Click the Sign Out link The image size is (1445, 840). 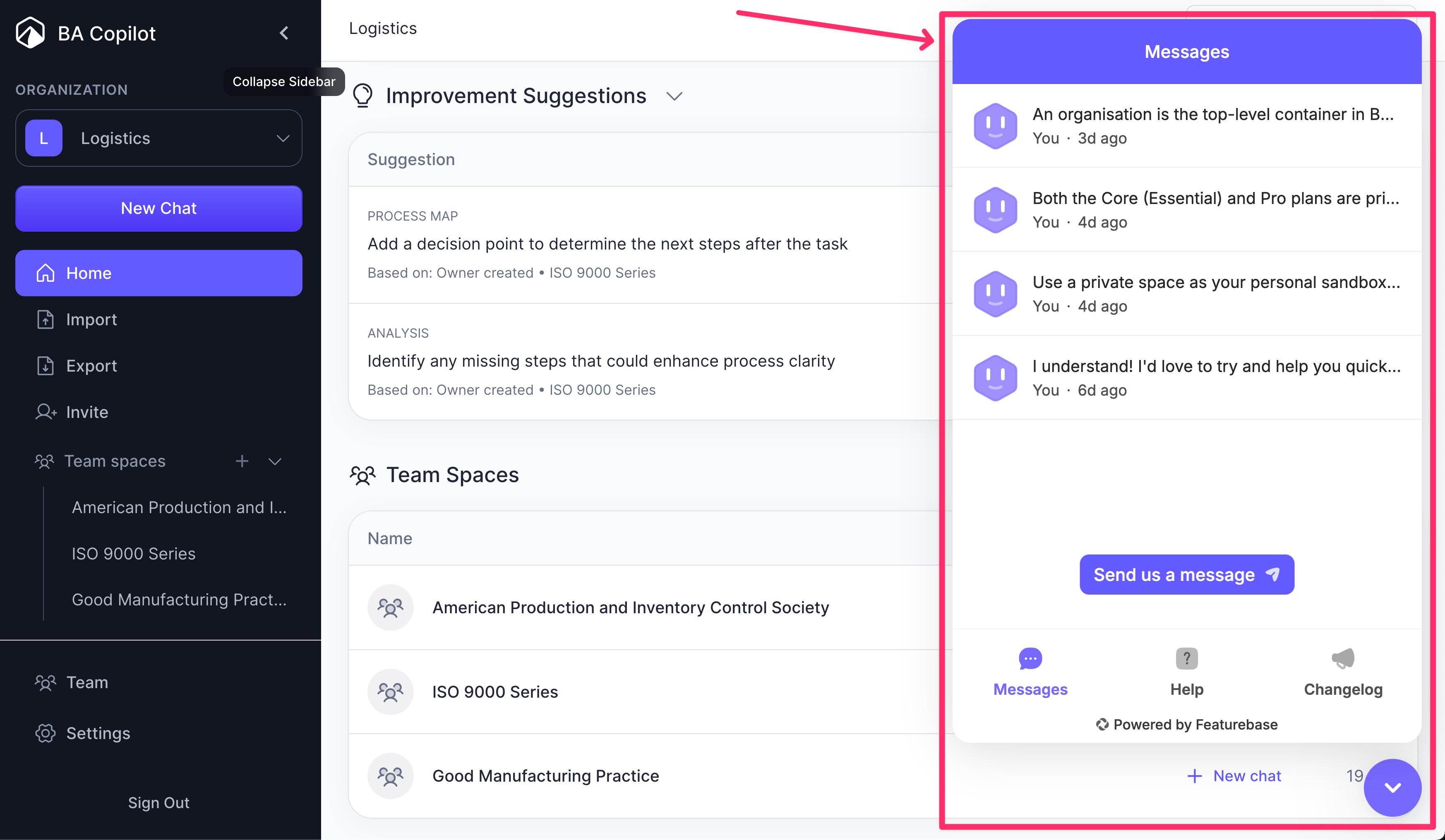tap(158, 802)
